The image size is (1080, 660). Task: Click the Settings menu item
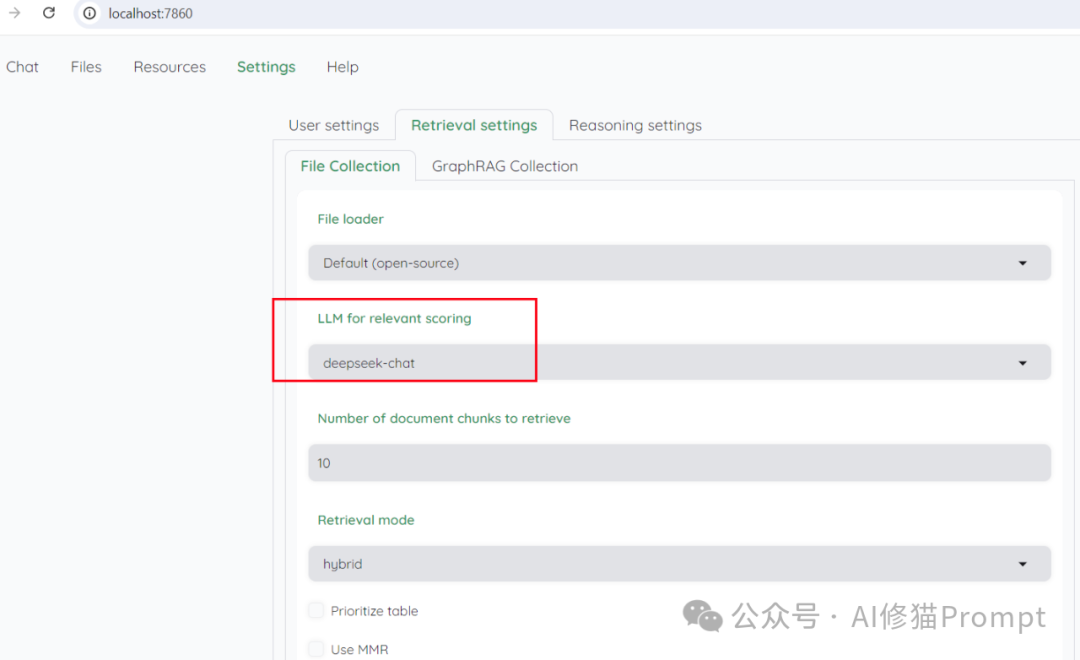(x=265, y=66)
